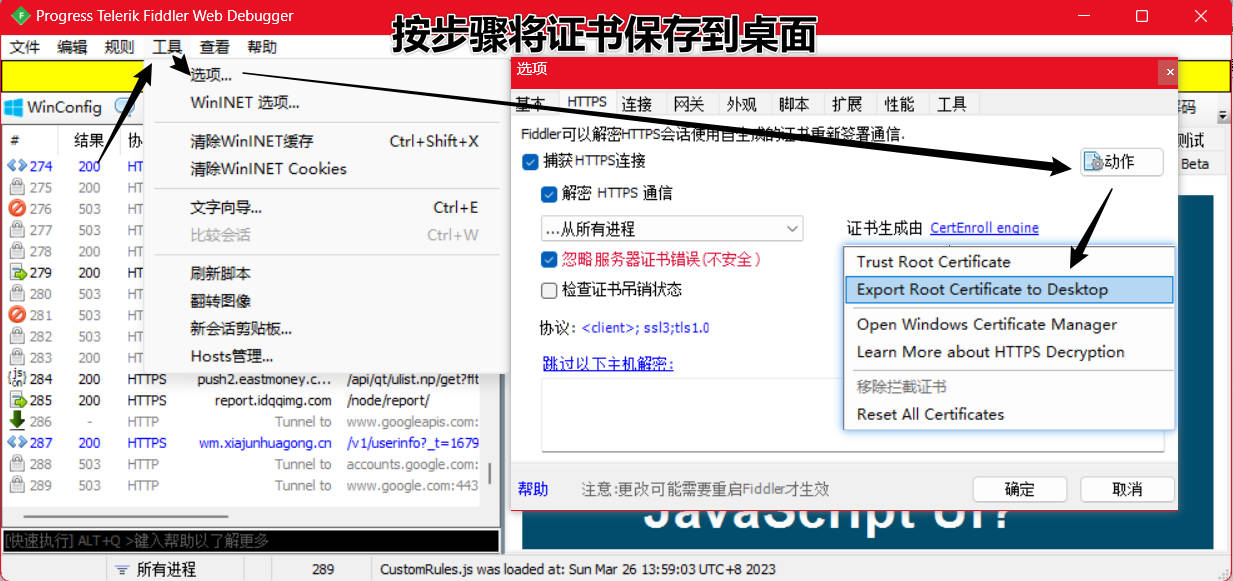Select Open Windows Certificate Manager

(x=1008, y=324)
